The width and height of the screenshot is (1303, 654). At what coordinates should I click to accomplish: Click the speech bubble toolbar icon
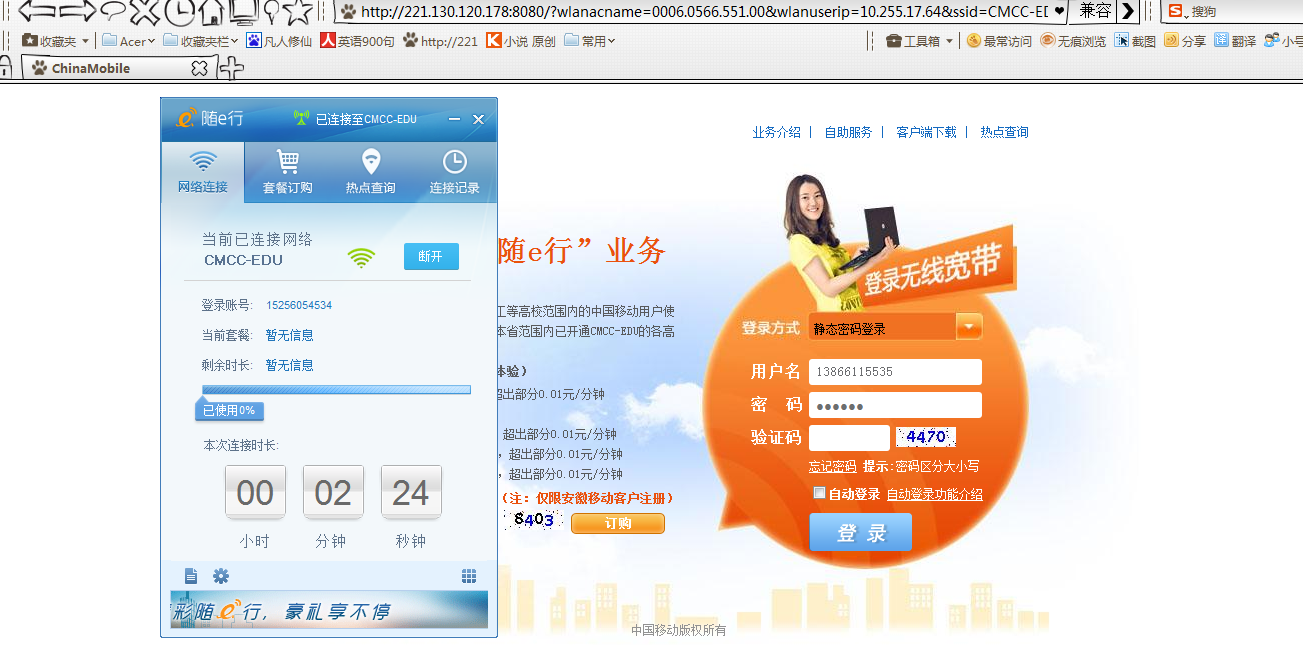(114, 12)
